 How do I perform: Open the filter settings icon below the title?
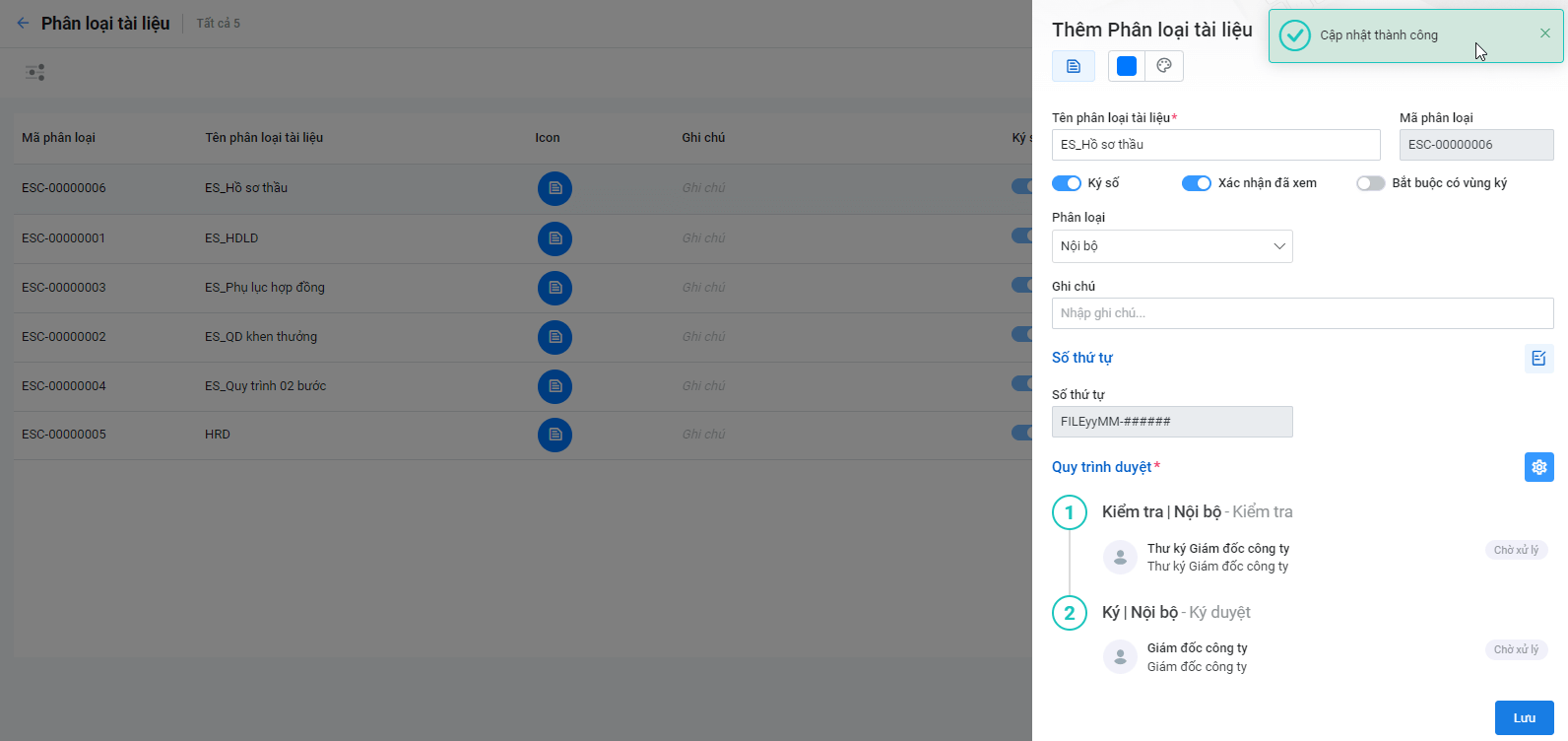pos(35,73)
